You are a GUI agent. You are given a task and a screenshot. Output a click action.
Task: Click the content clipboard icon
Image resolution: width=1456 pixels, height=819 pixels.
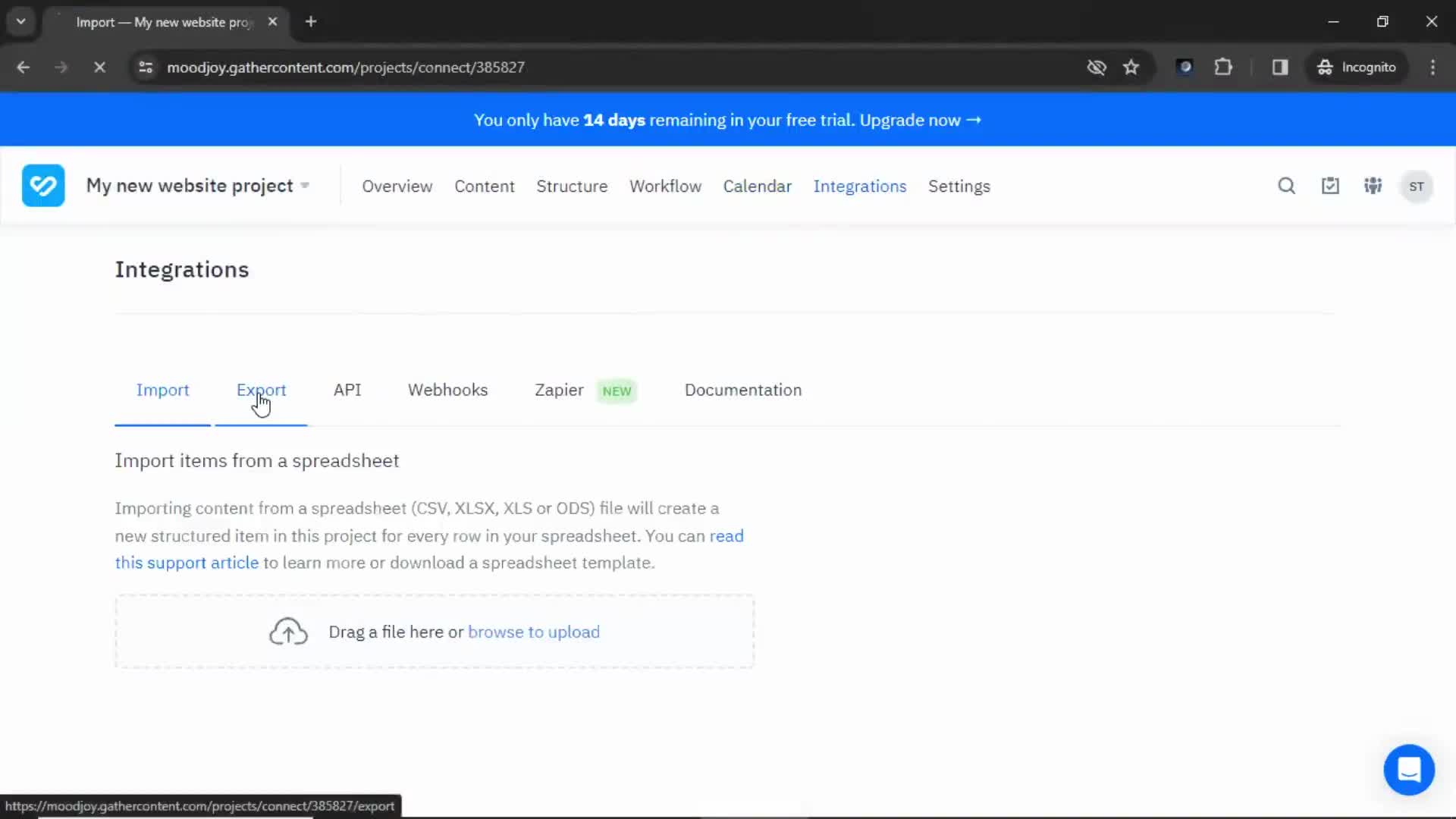tap(1330, 186)
